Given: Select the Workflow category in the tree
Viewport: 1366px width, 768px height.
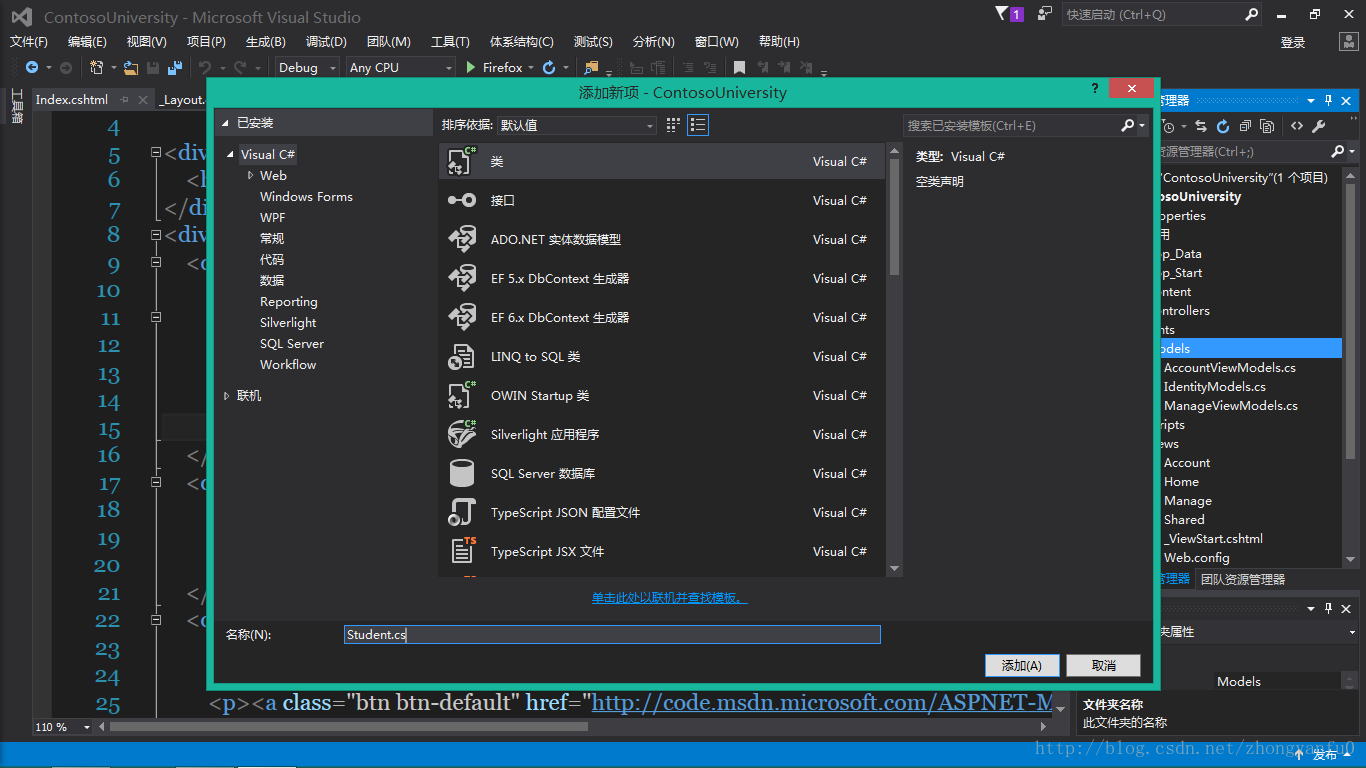Looking at the screenshot, I should point(288,365).
